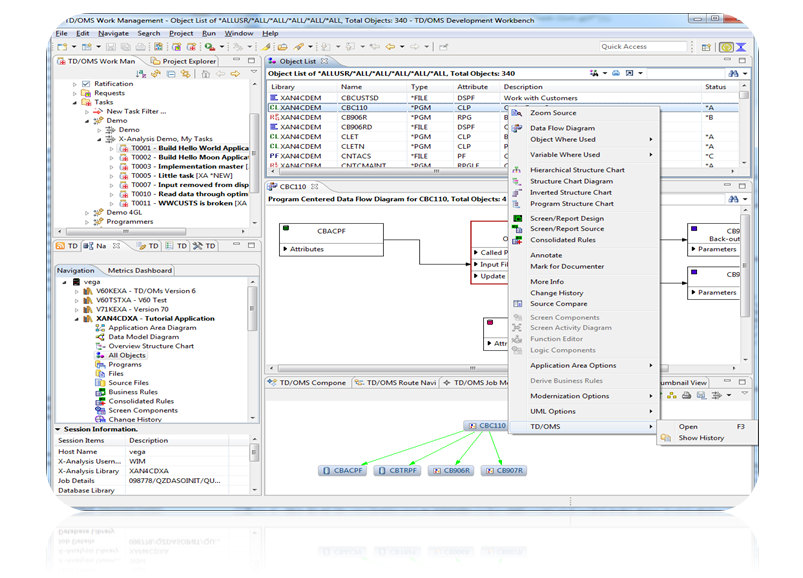803x578 pixels.
Task: Click the sort icon in Work Management view
Action: point(141,74)
